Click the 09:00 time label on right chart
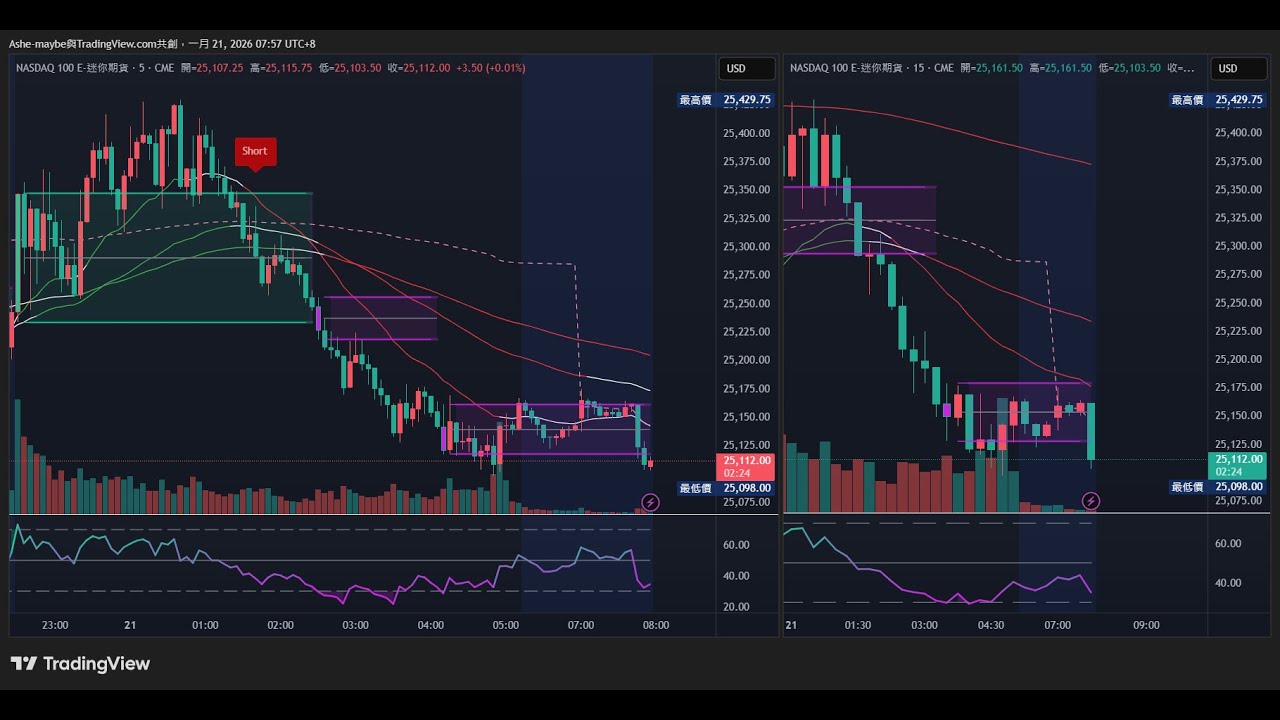Image resolution: width=1280 pixels, height=720 pixels. tap(1146, 625)
